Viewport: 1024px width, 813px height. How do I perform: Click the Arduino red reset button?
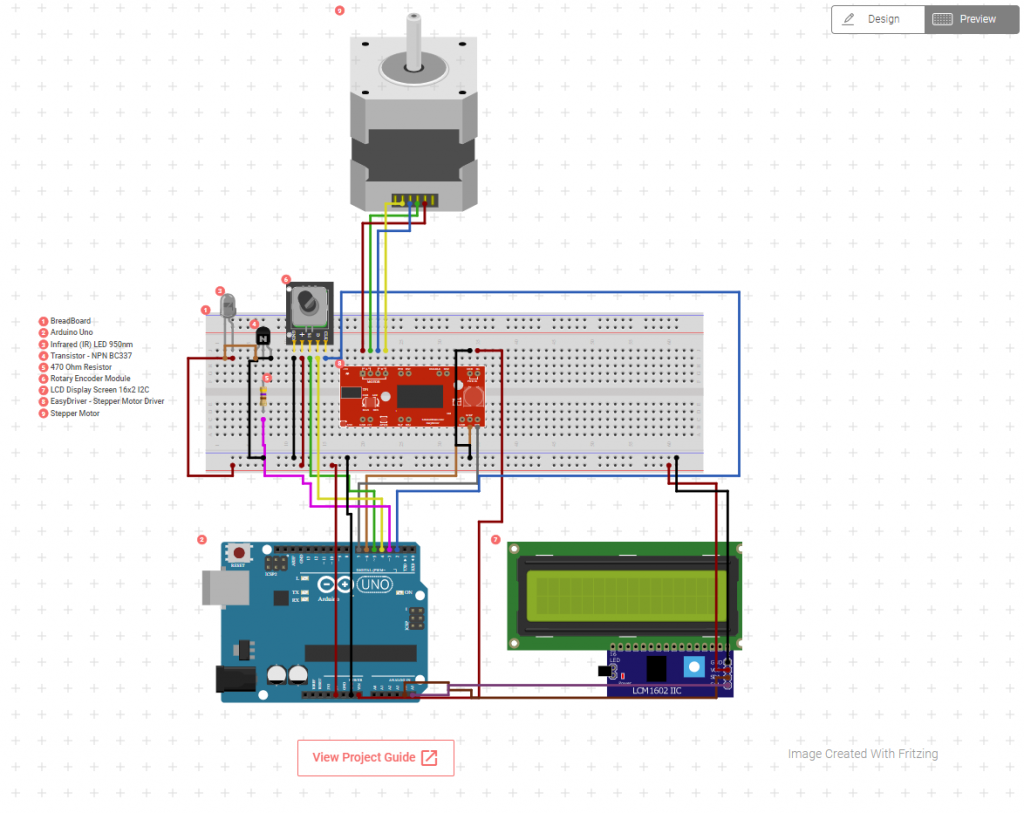pyautogui.click(x=239, y=553)
